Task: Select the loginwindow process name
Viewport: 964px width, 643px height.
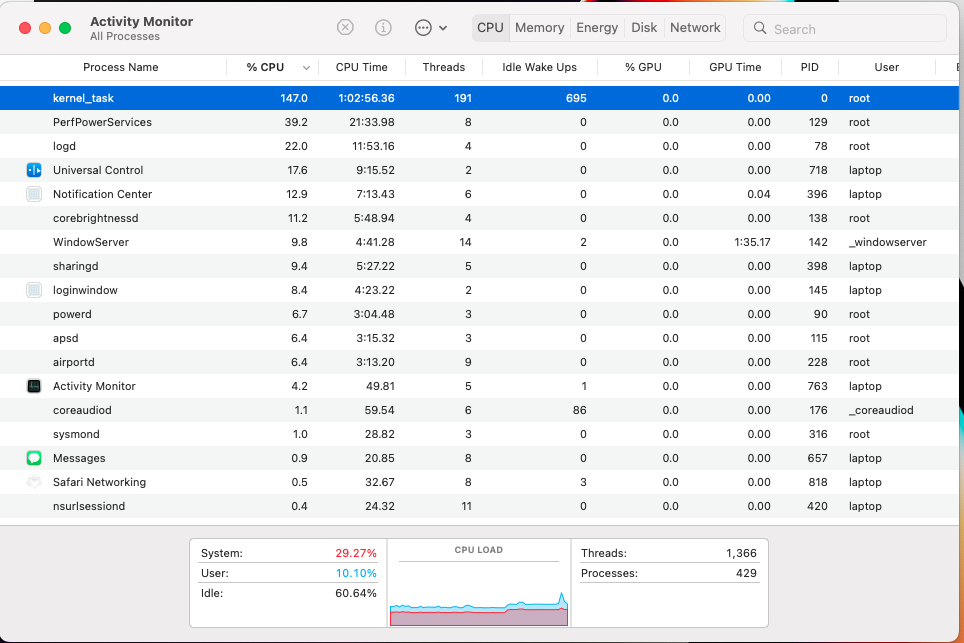Action: pos(85,290)
